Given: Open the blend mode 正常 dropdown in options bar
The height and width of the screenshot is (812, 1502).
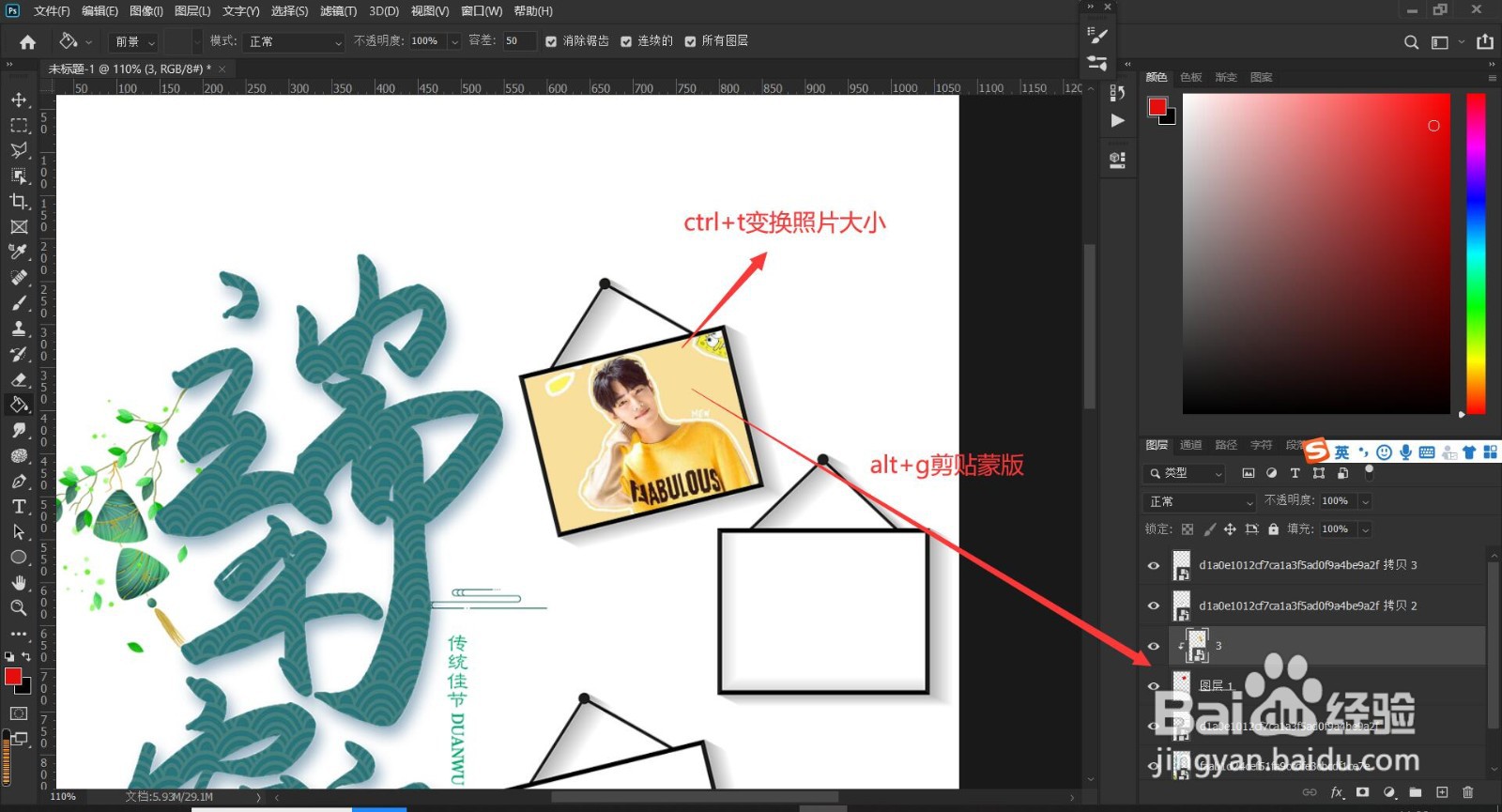Looking at the screenshot, I should (x=294, y=41).
